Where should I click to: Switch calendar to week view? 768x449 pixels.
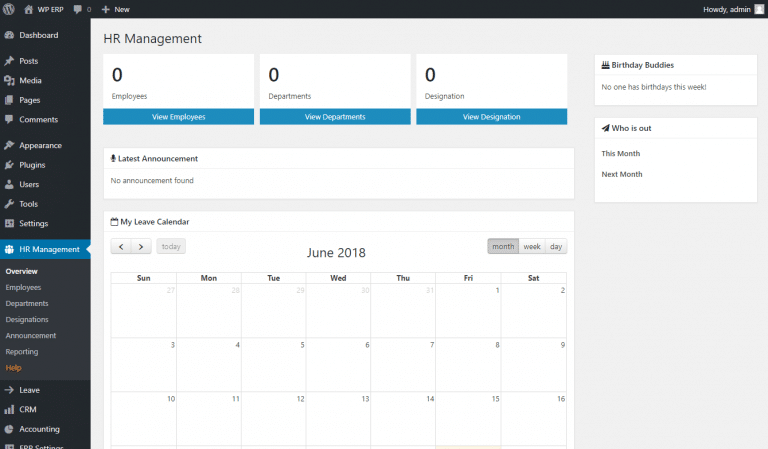tap(532, 246)
